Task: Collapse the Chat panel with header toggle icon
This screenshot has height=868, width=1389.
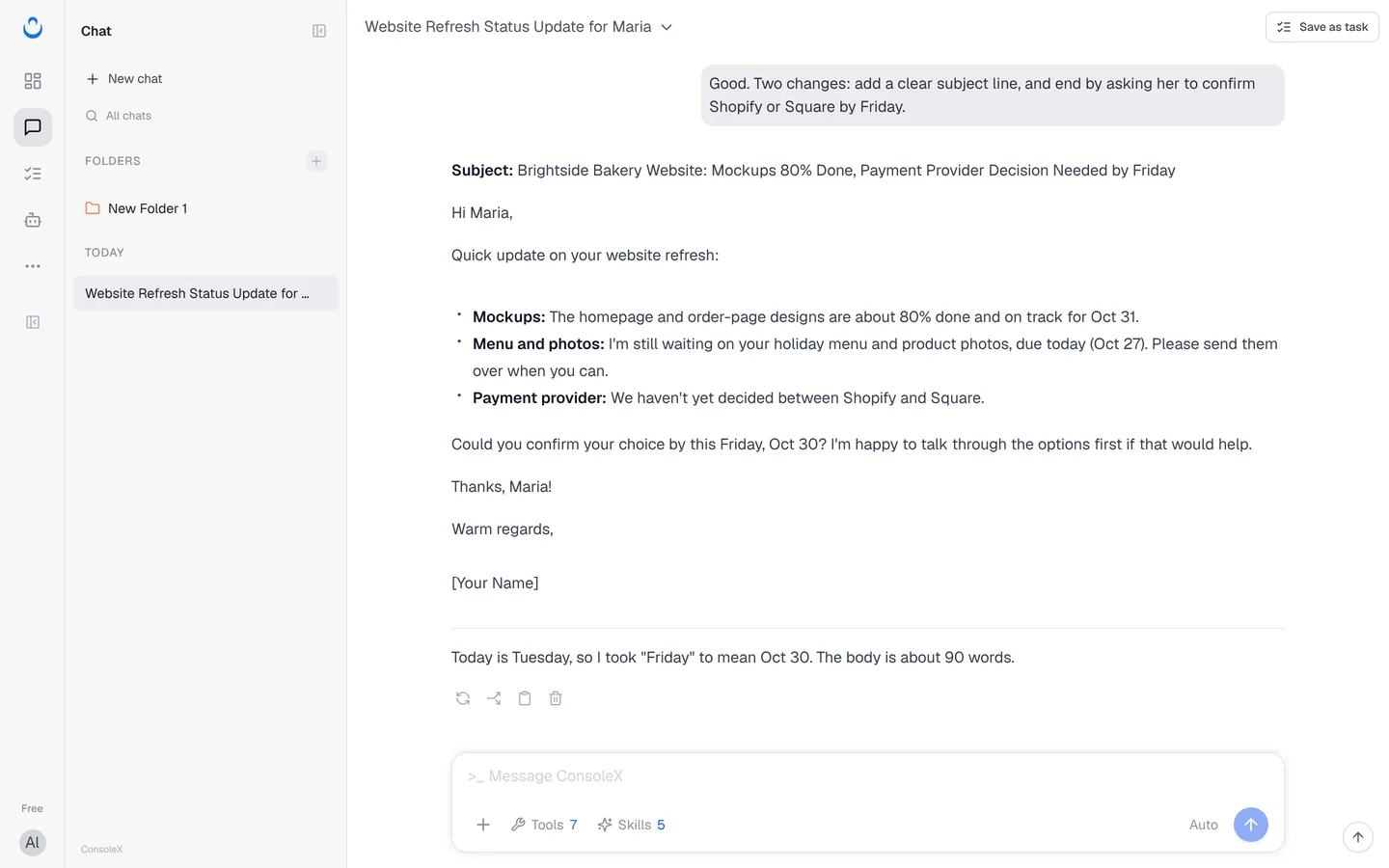Action: (319, 31)
